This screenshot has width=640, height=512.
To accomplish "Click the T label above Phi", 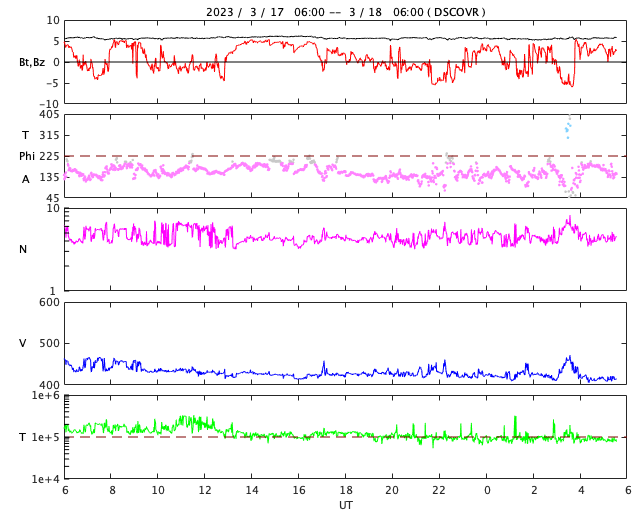I will [25, 135].
